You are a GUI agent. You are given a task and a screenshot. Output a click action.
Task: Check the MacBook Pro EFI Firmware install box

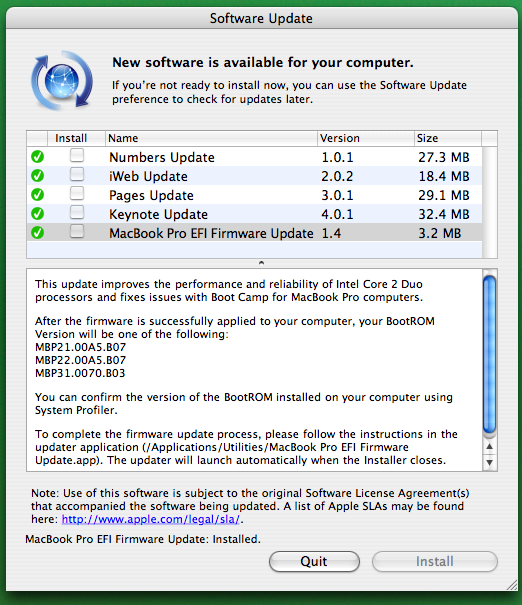(x=77, y=232)
